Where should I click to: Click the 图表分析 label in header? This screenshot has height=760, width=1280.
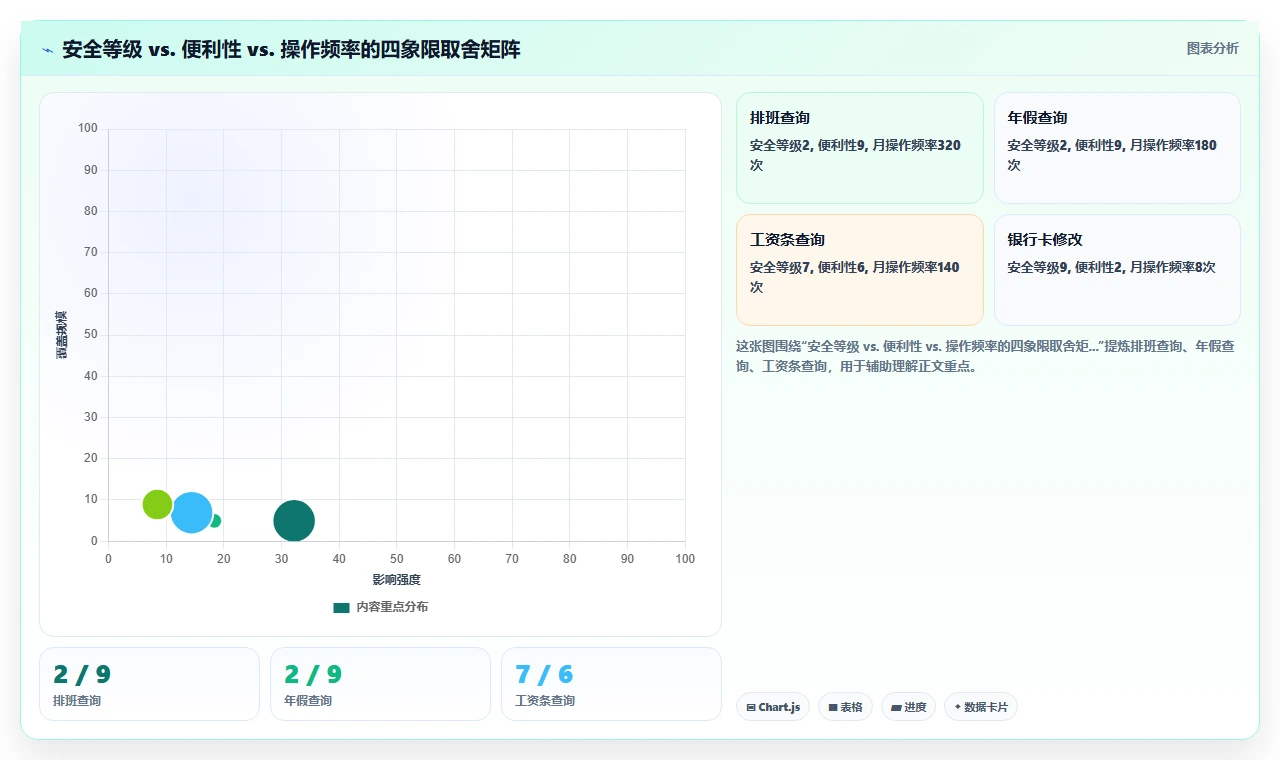pos(1212,48)
